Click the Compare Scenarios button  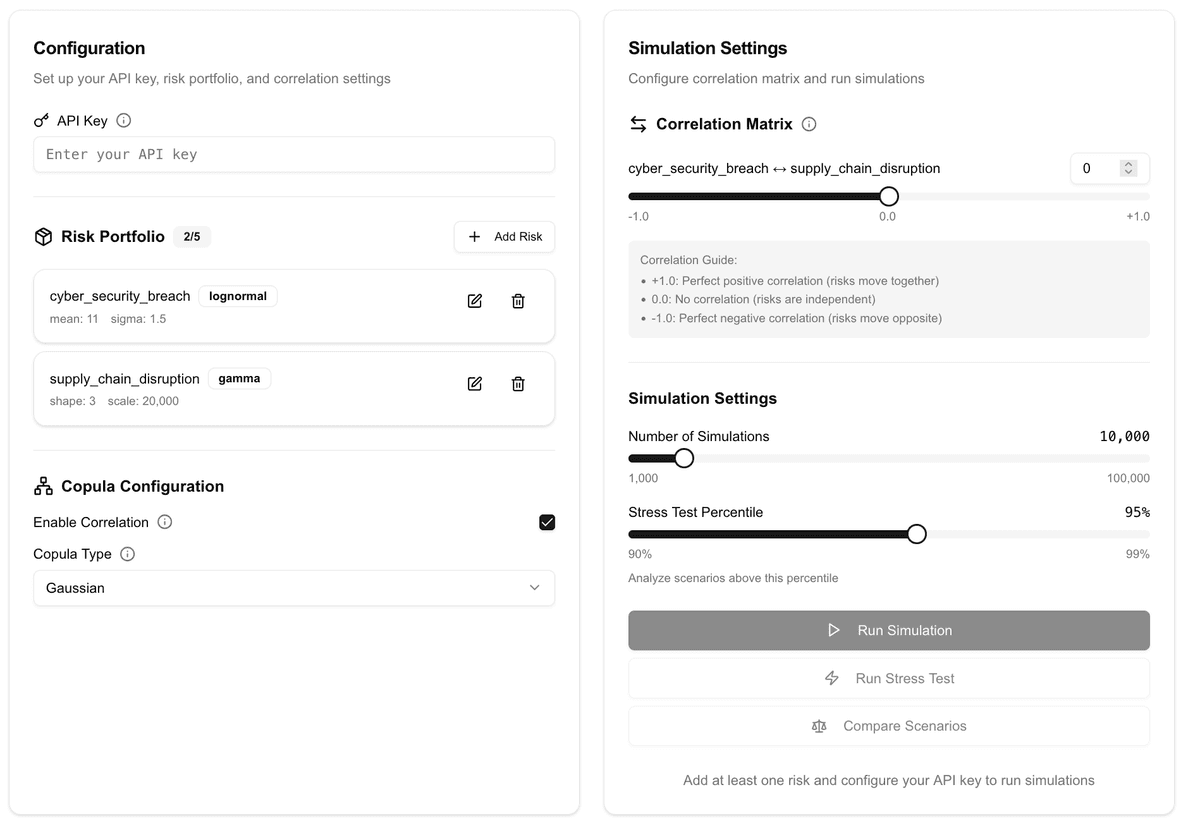(888, 727)
